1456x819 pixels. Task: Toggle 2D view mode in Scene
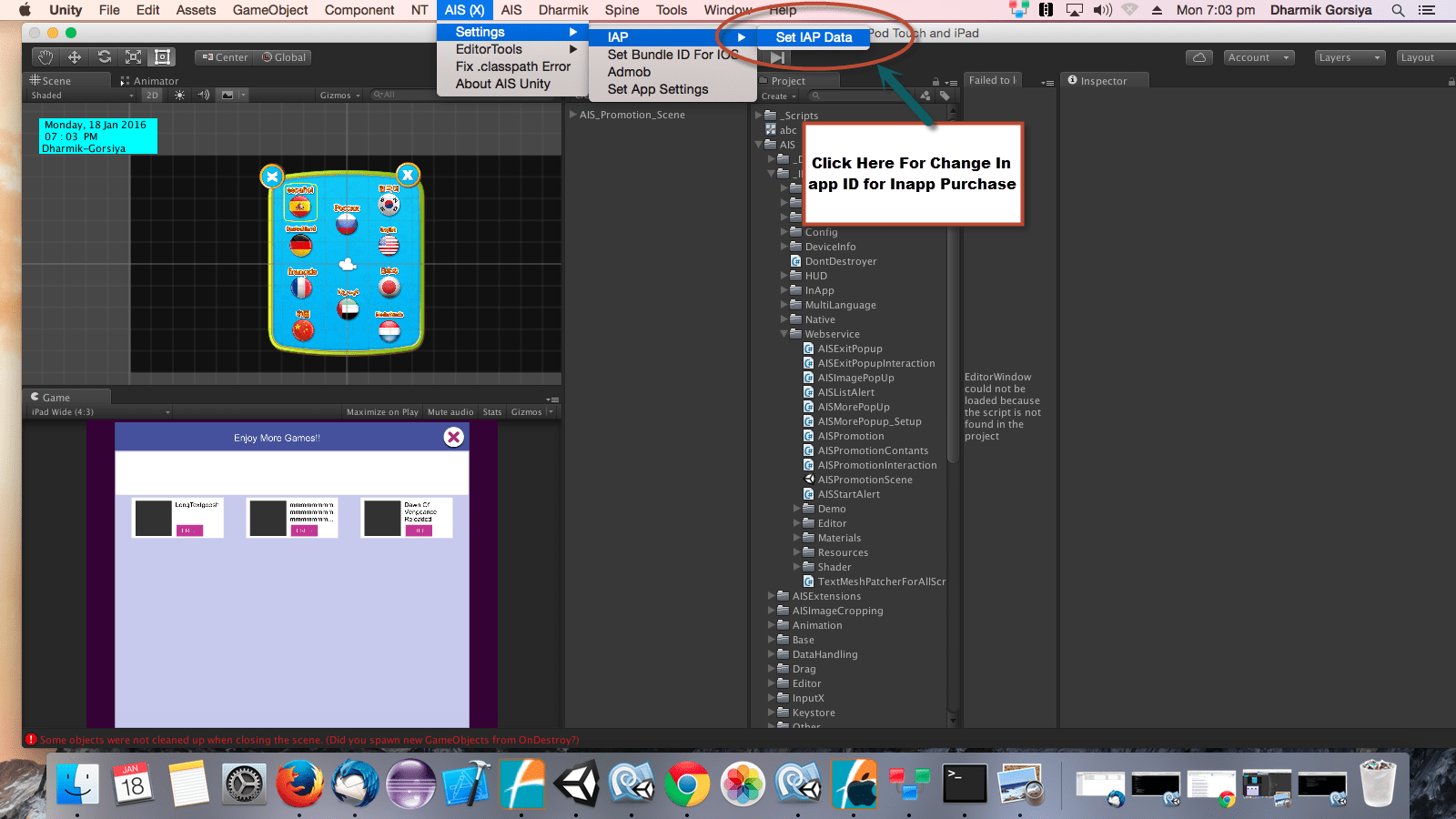click(152, 95)
